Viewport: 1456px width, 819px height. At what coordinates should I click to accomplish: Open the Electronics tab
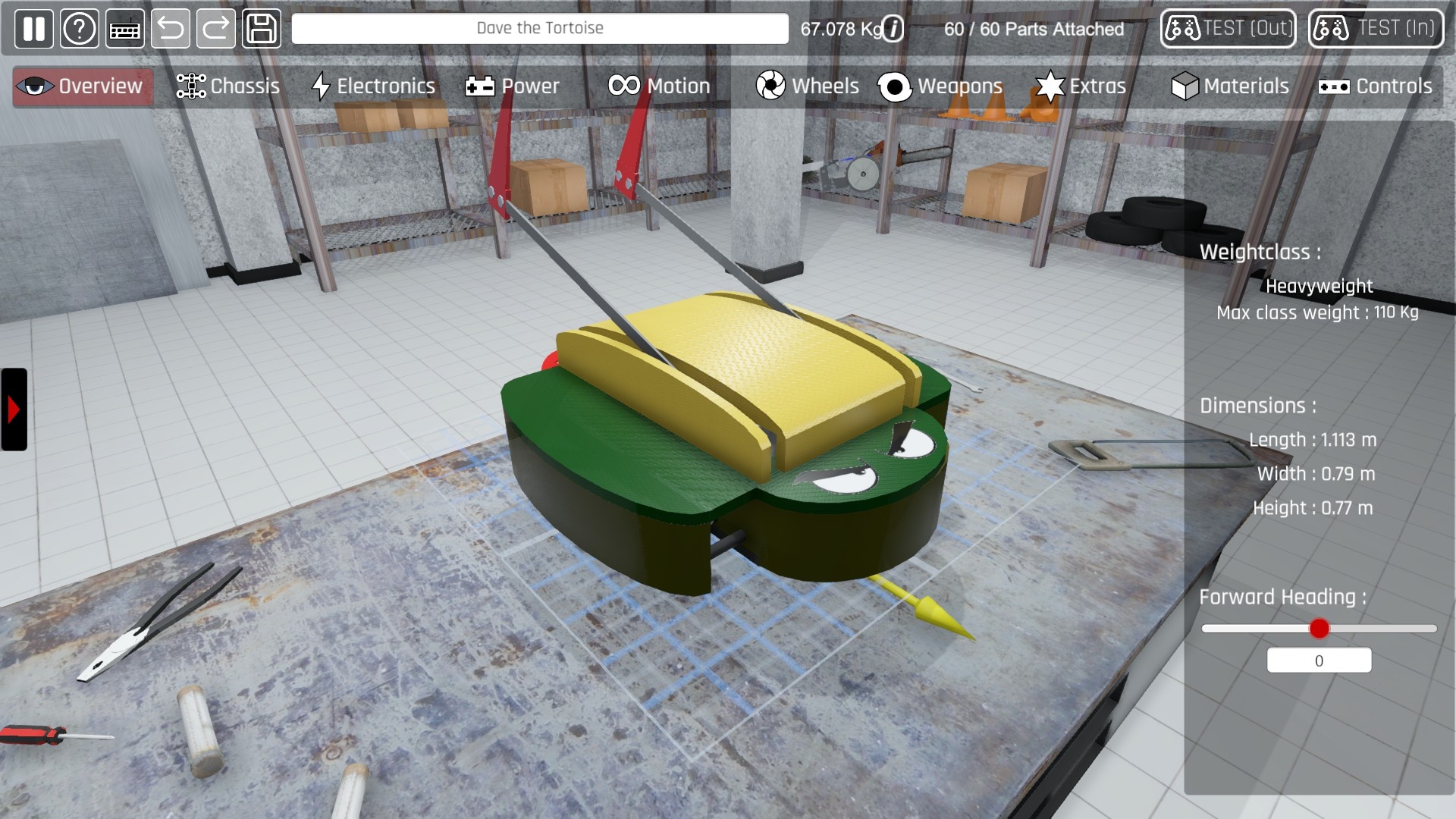pyautogui.click(x=374, y=86)
